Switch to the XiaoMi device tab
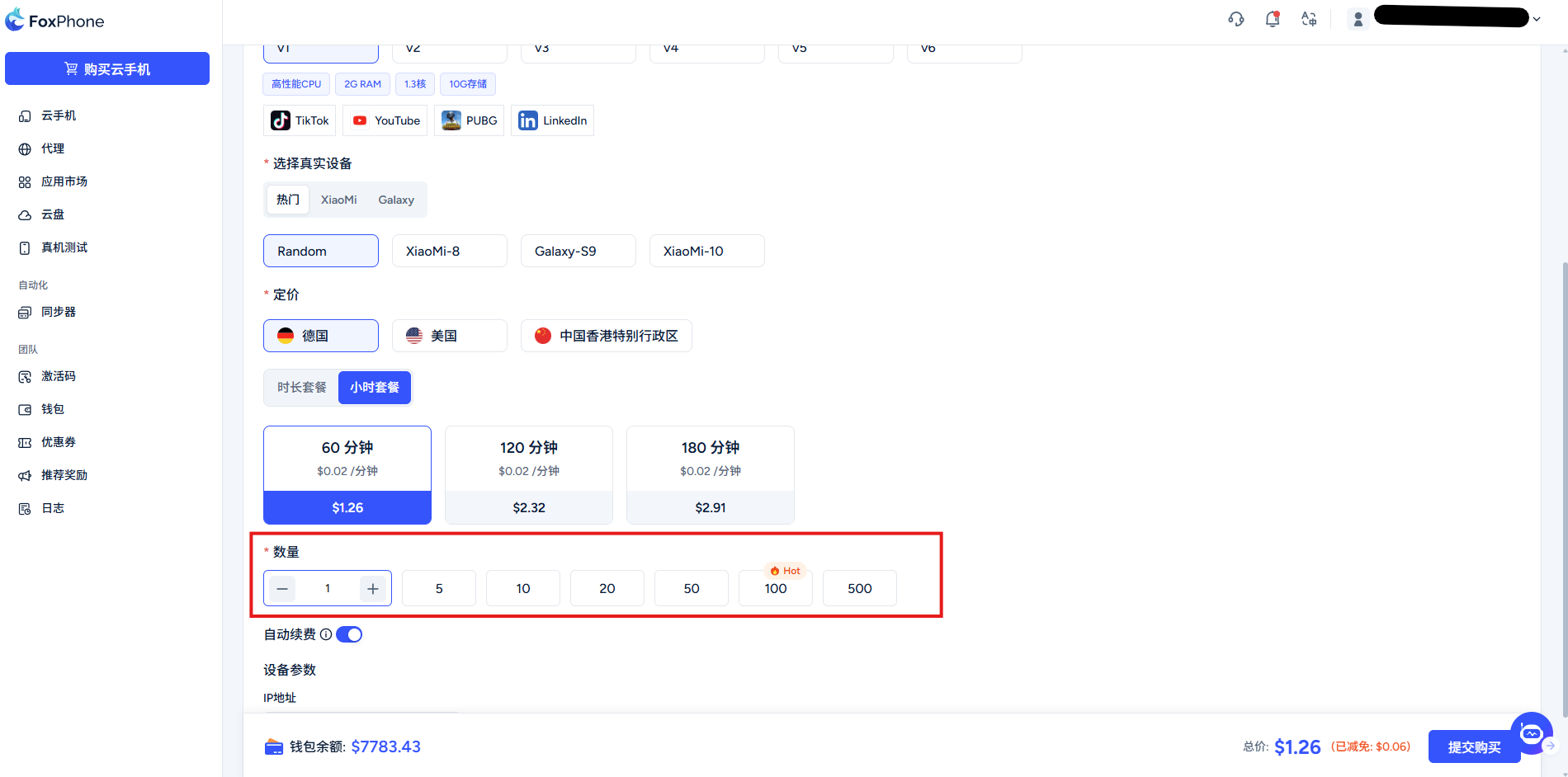The image size is (1568, 777). pyautogui.click(x=338, y=200)
